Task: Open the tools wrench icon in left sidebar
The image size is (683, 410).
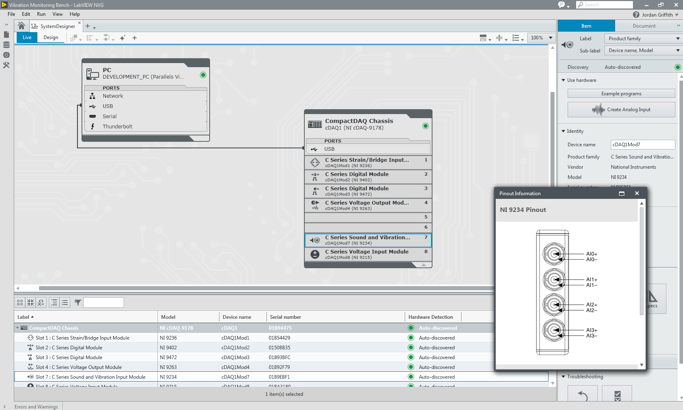Action: click(6, 65)
